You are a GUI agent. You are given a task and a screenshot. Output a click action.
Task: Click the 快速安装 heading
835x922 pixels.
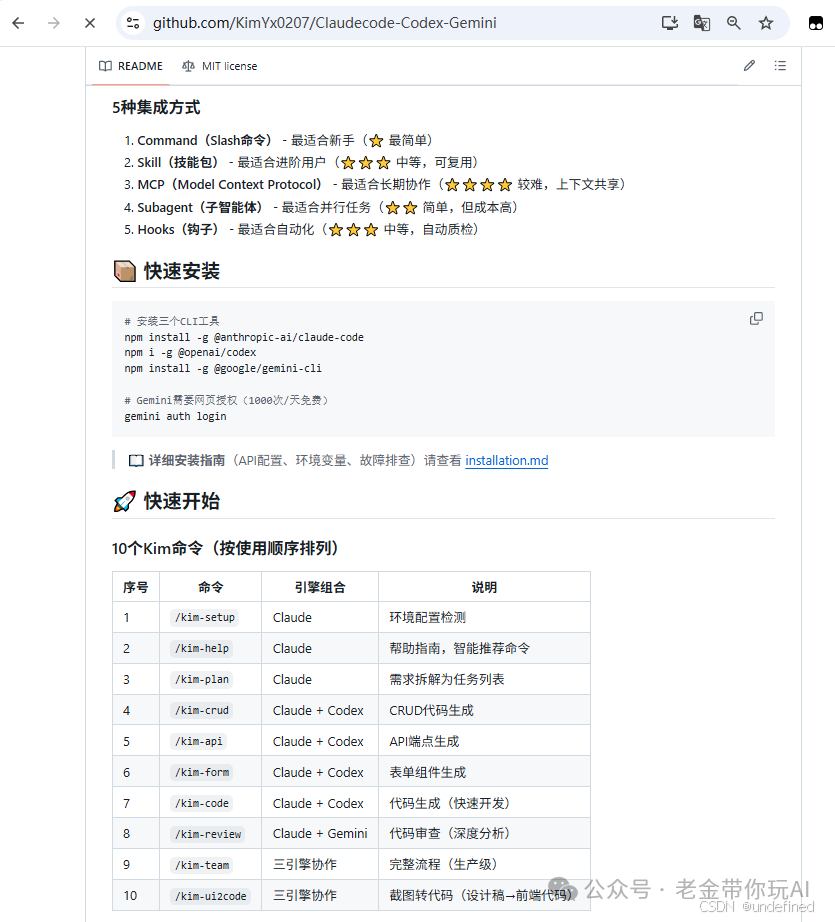[x=166, y=271]
